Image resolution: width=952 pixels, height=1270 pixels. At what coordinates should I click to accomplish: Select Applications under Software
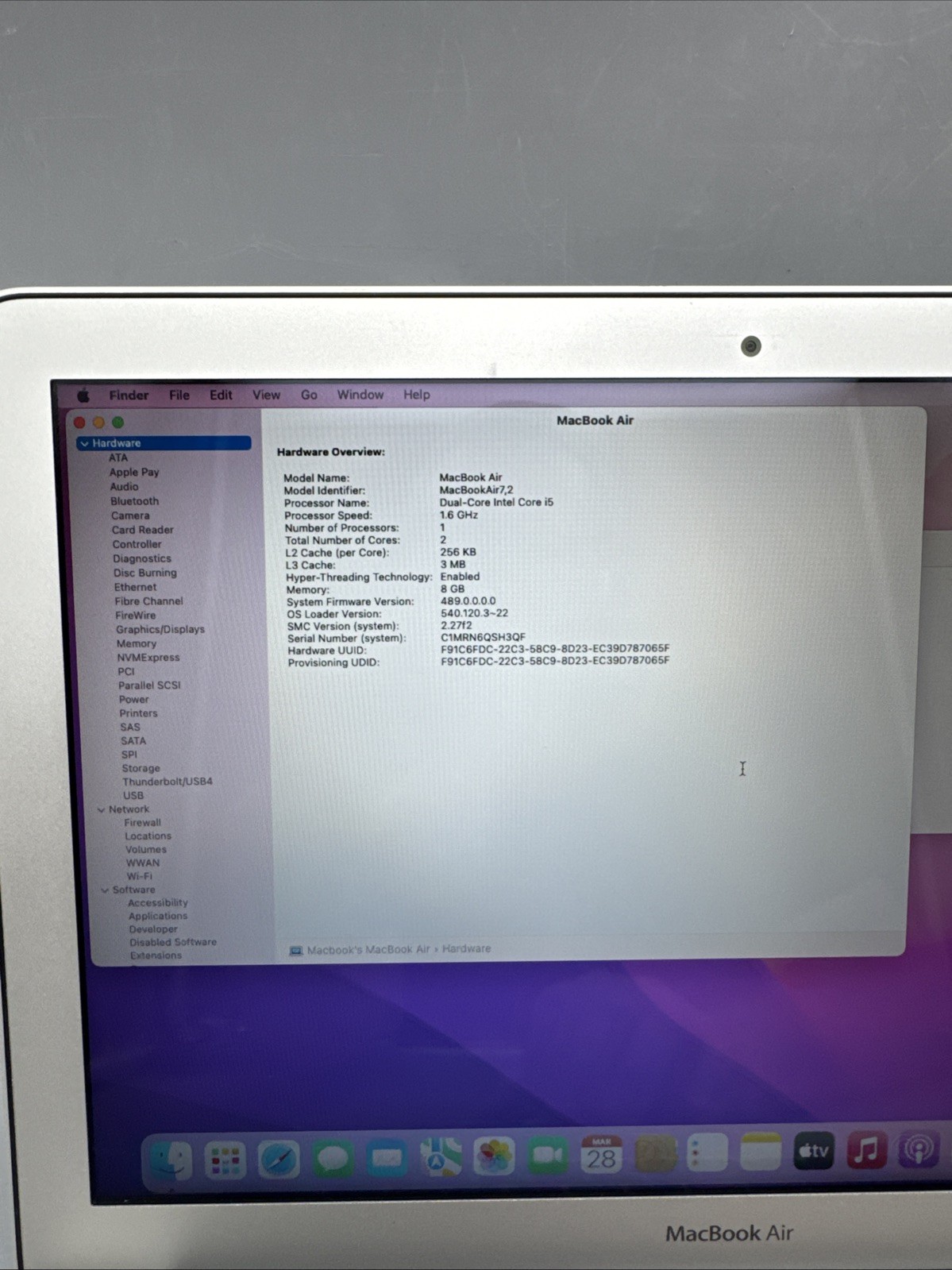(158, 916)
